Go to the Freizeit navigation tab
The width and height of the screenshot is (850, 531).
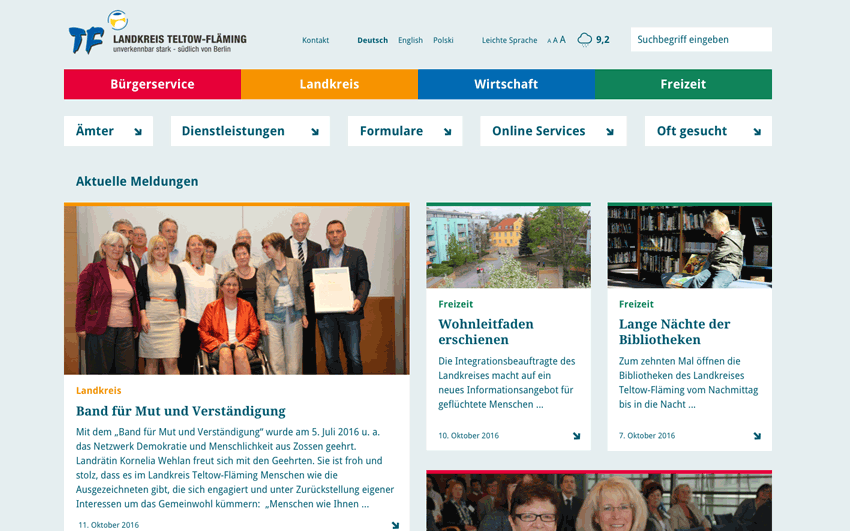tap(683, 84)
